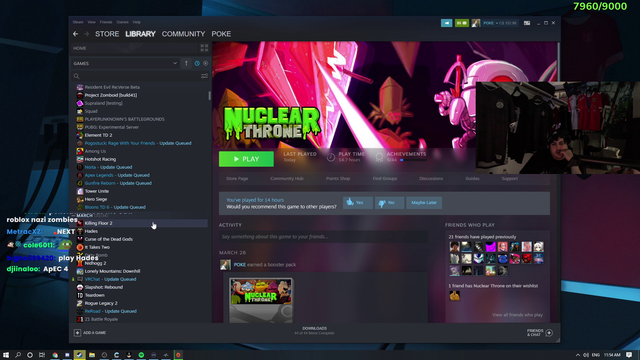Click the achievements progress bar
The image size is (640, 360).
point(413,160)
